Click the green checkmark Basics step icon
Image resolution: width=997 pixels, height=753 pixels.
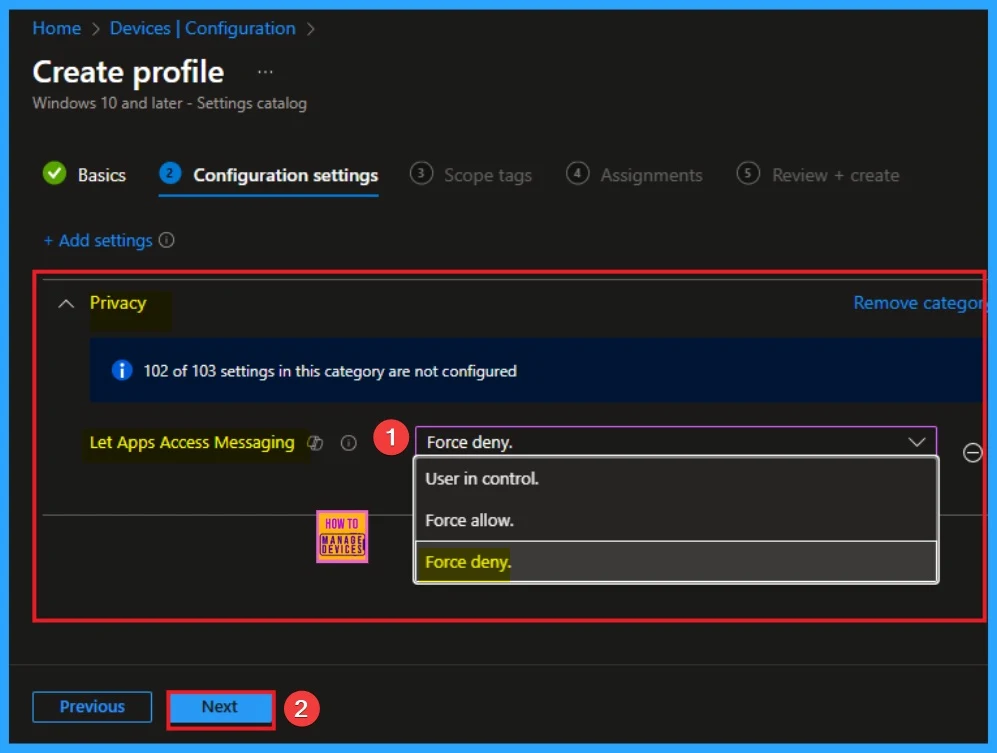tap(54, 174)
